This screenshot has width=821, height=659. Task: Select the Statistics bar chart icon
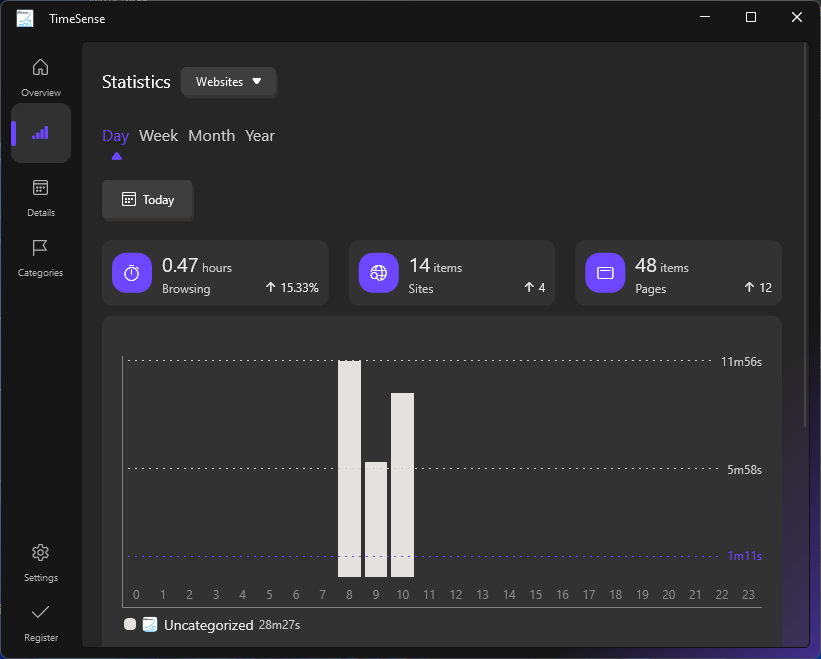coord(40,132)
